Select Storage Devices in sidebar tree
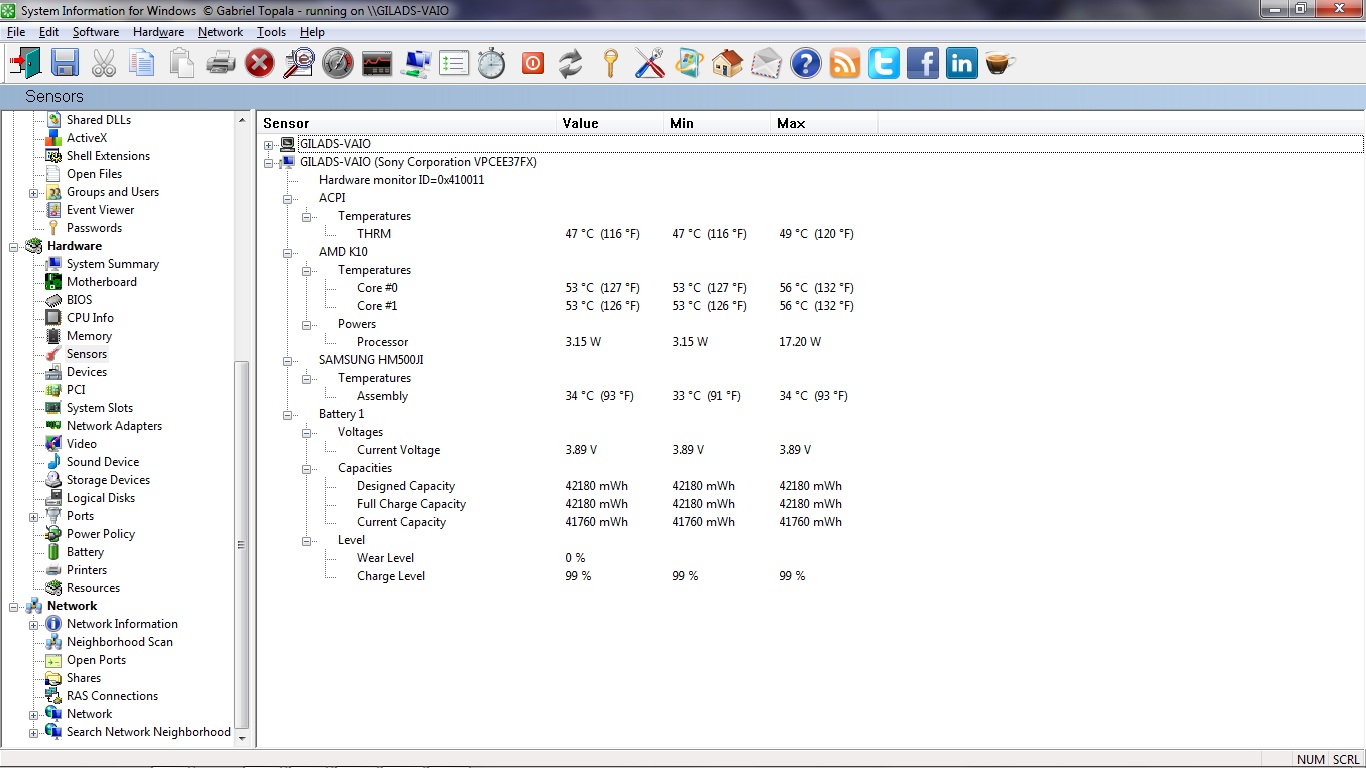 pyautogui.click(x=108, y=480)
